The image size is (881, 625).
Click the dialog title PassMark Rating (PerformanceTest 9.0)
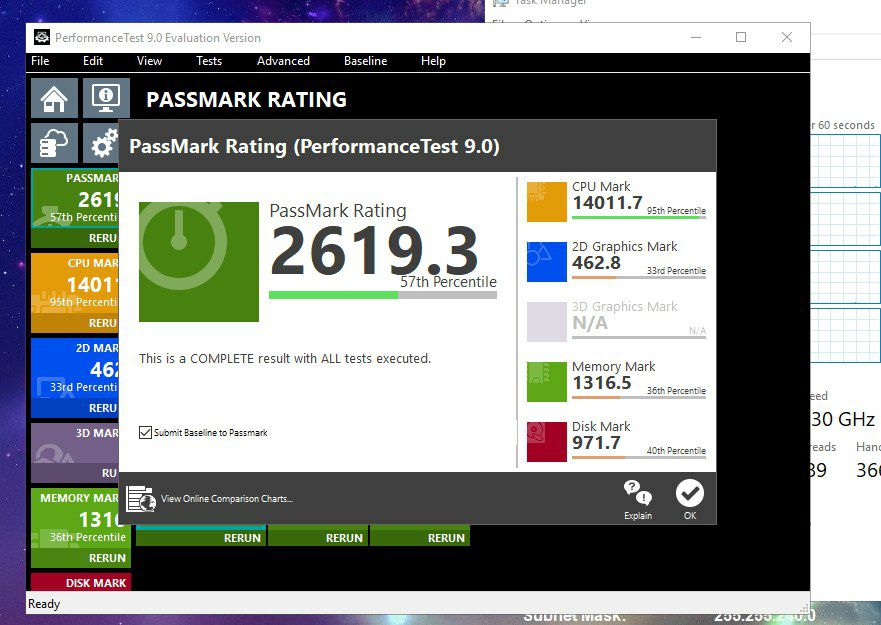pos(315,147)
